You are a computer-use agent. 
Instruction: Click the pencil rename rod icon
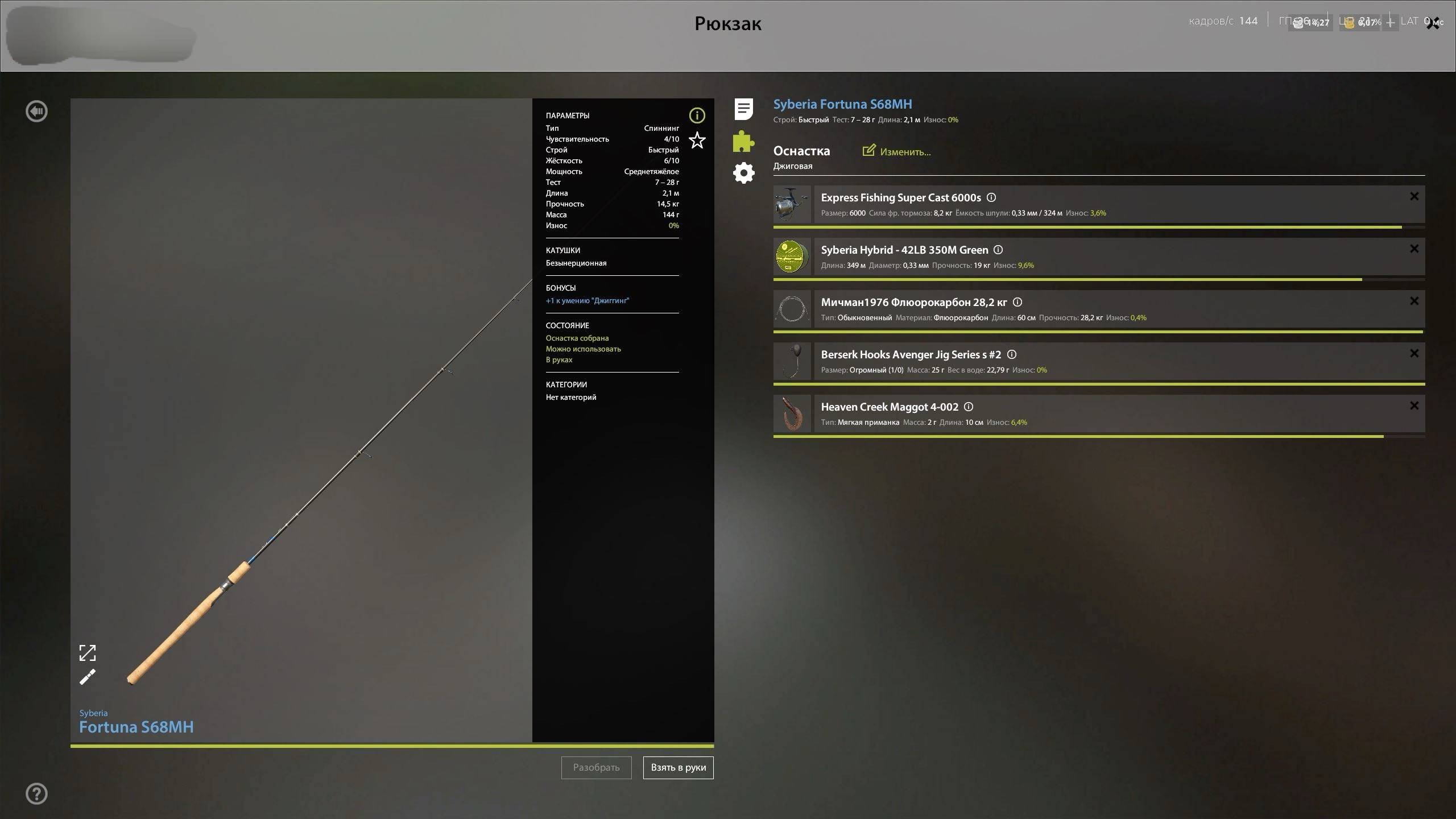point(88,677)
